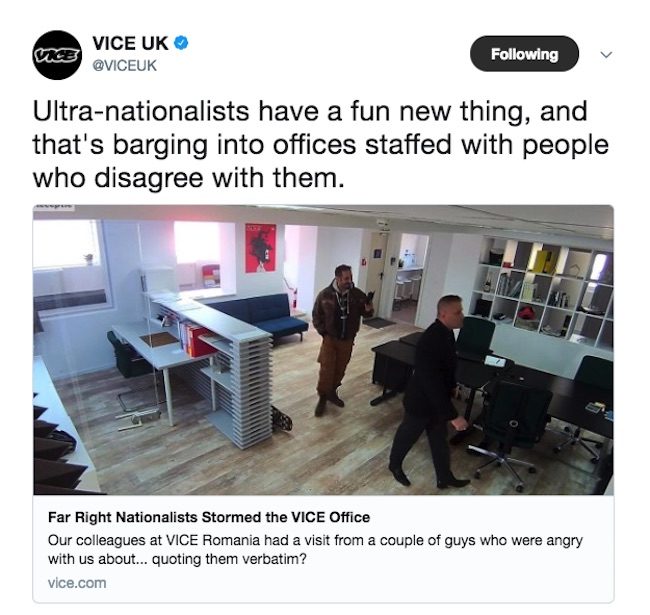Open headline Far Right Nationalists Stormed the VICE Office

click(x=209, y=517)
